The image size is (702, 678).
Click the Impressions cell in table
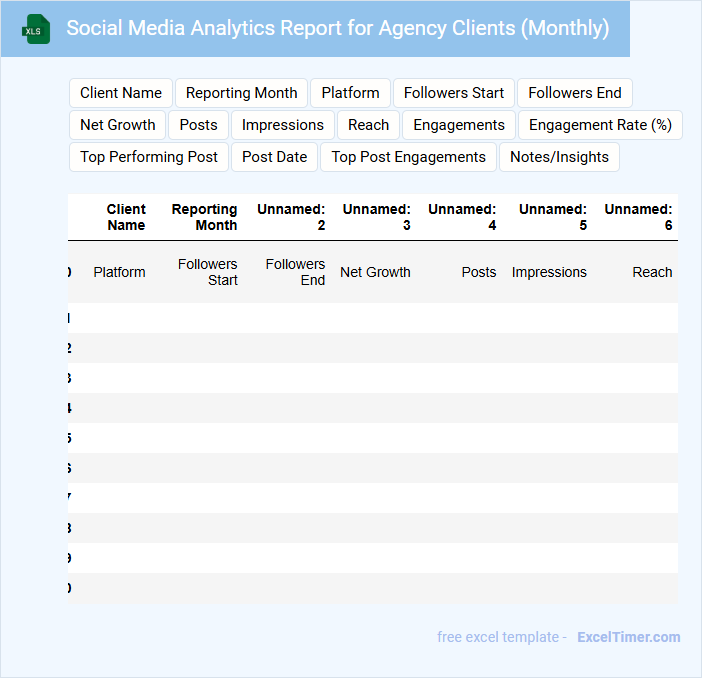(549, 272)
